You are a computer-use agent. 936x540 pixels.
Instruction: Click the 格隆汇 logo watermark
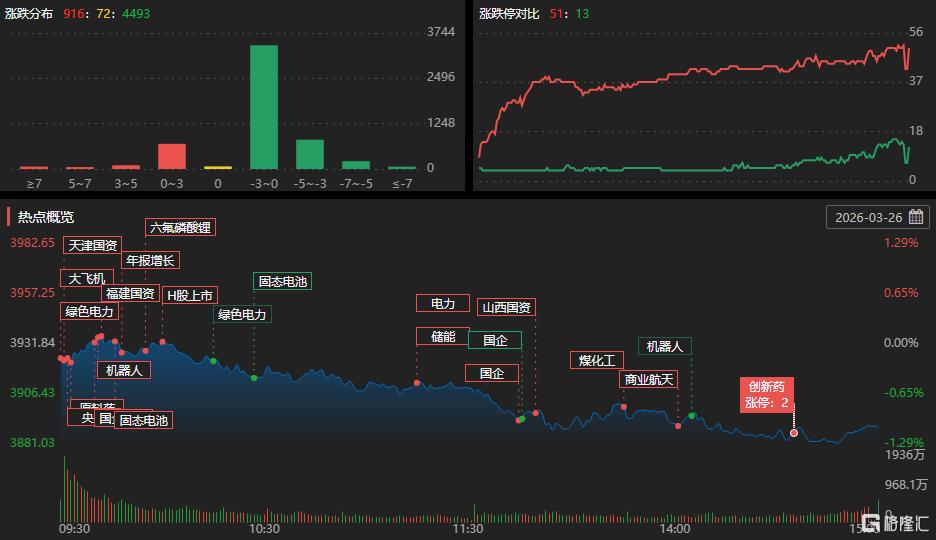(896, 523)
